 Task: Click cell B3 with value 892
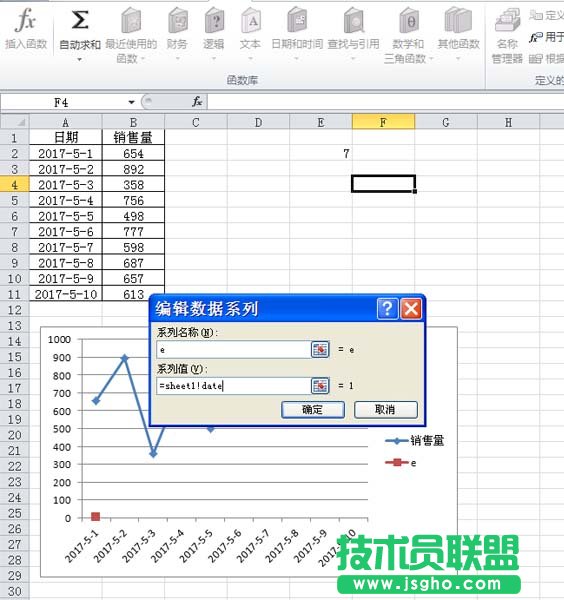coord(133,169)
